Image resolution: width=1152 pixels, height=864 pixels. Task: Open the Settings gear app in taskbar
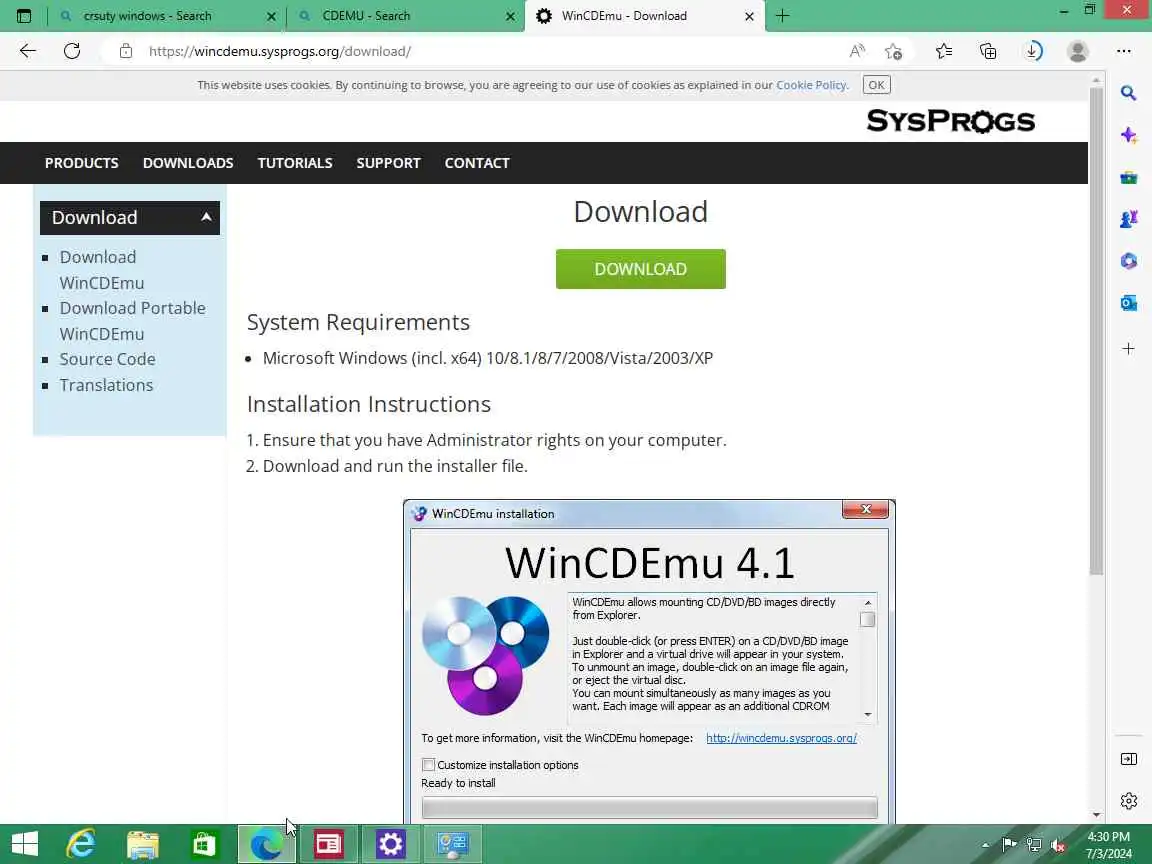[x=390, y=844]
